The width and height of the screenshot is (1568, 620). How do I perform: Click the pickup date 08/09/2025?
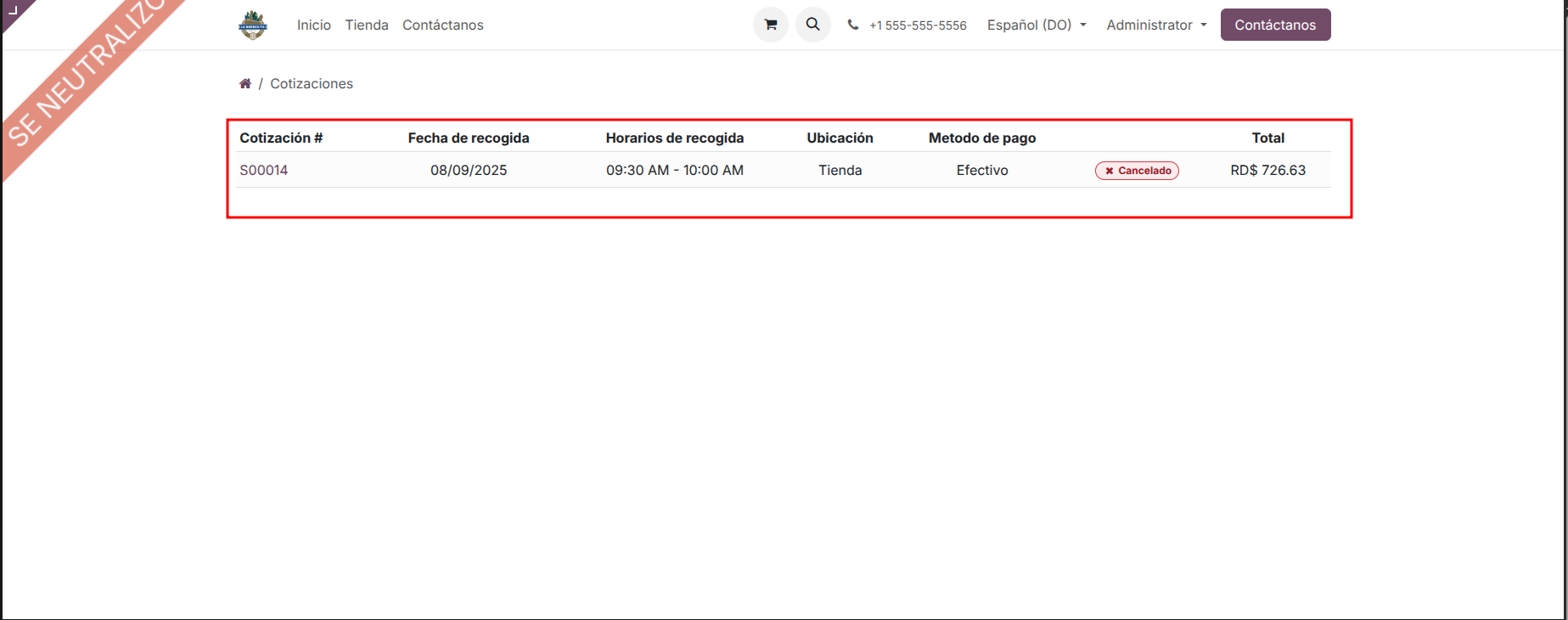[469, 171]
